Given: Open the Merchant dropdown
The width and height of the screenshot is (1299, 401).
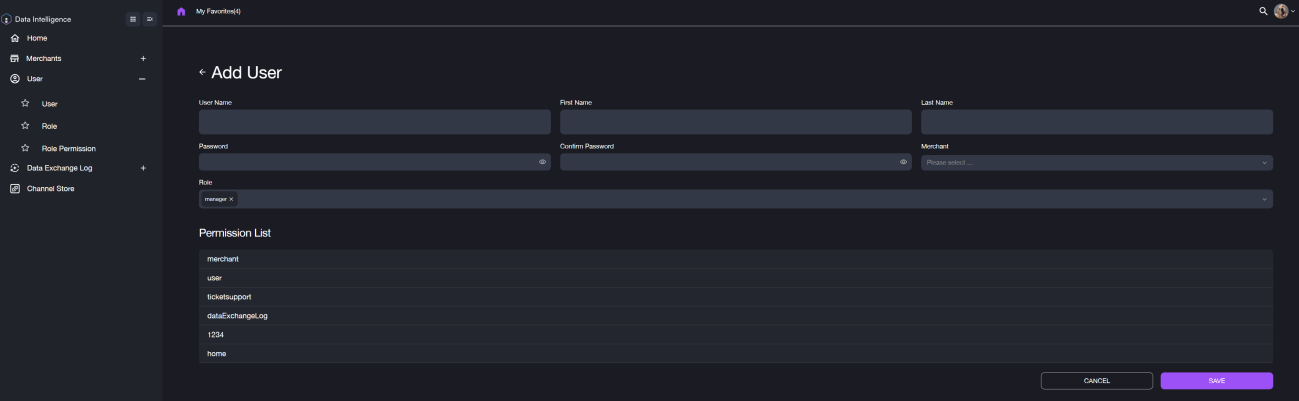Looking at the screenshot, I should tap(1096, 162).
